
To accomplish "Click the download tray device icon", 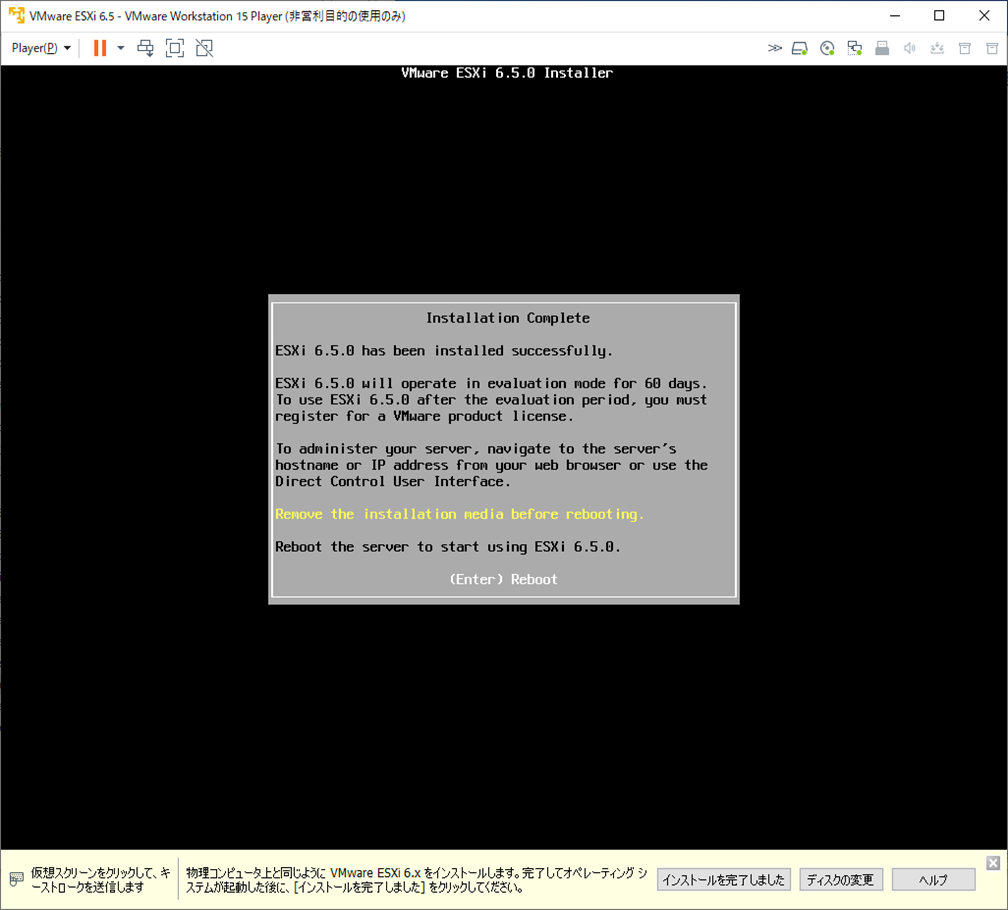I will (937, 48).
